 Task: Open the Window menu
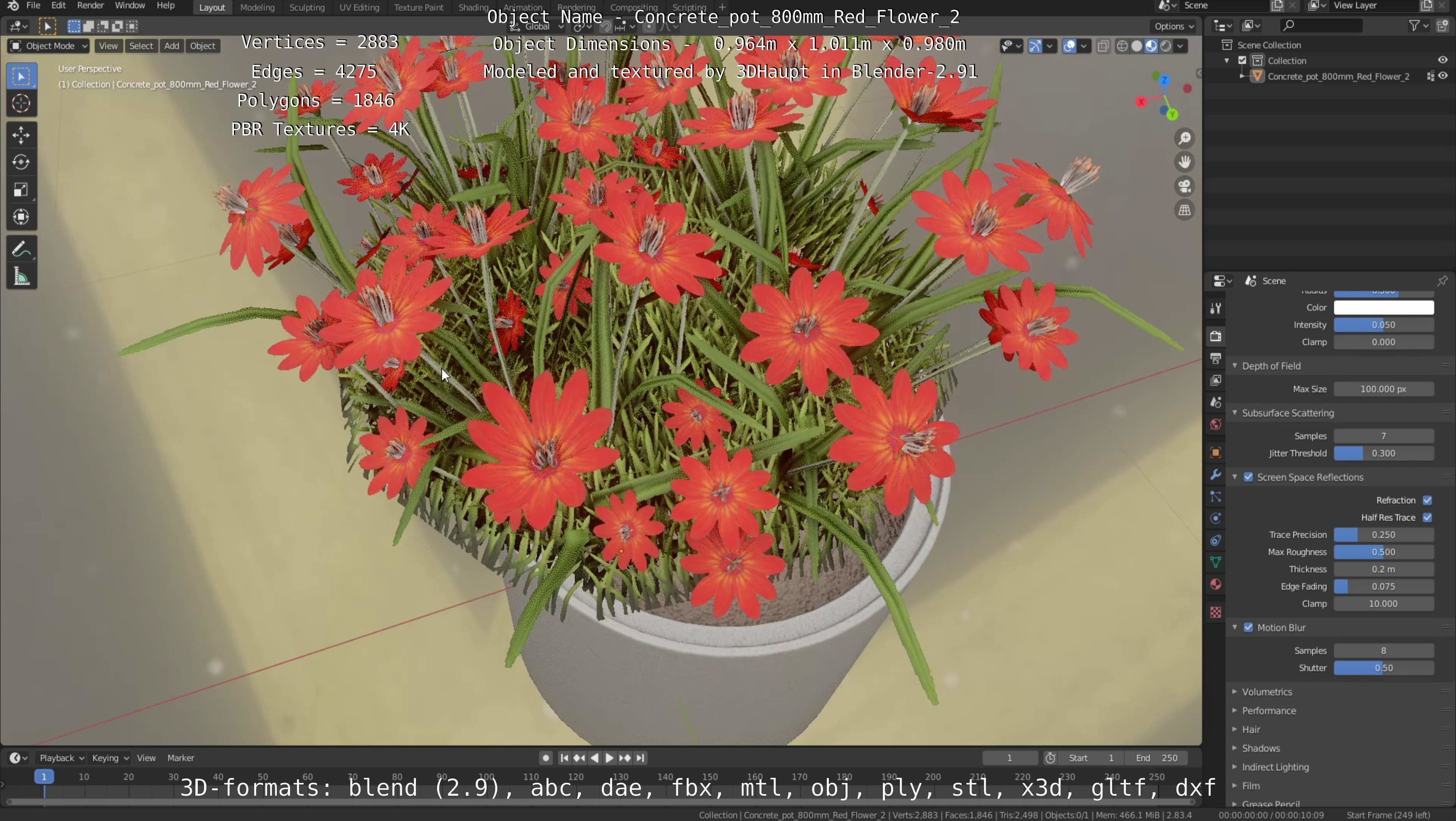[x=129, y=6]
